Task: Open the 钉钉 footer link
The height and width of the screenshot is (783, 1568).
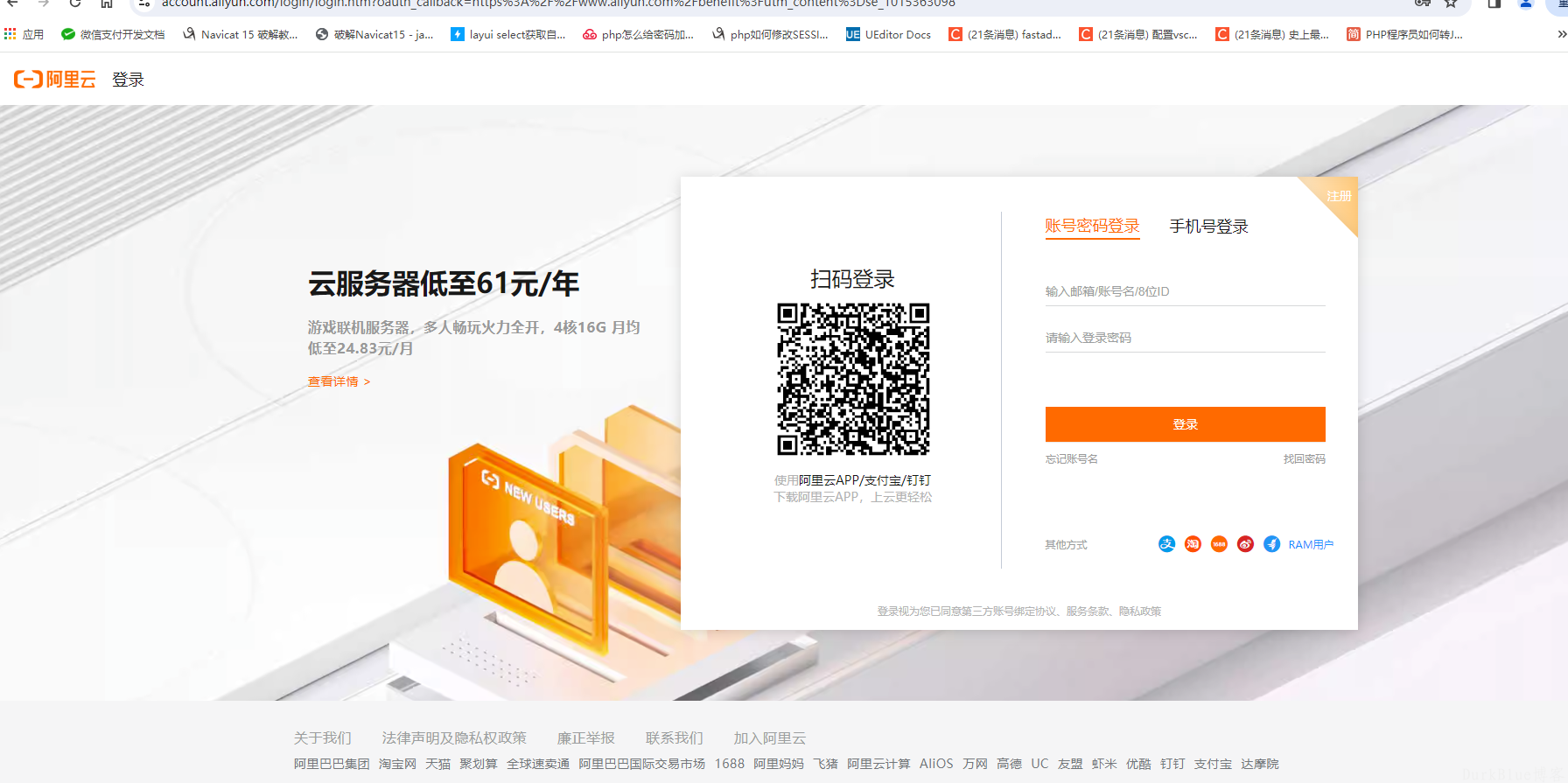Action: (x=1172, y=764)
